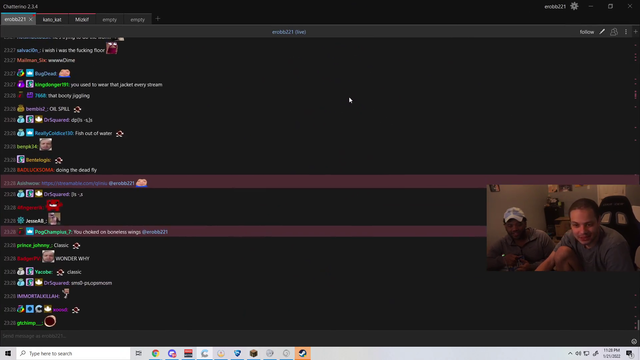
Task: Open the volume icon in system tray
Action: click(x=578, y=353)
